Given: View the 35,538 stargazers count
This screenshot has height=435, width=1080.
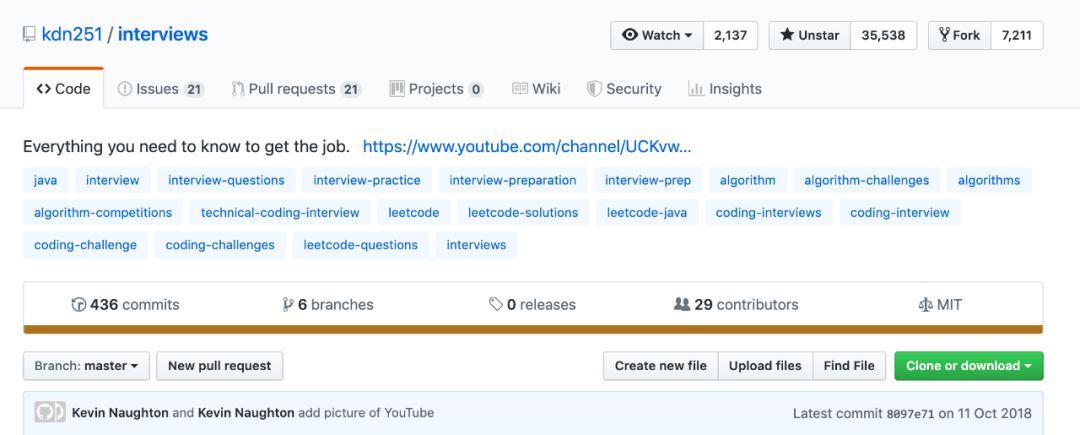Looking at the screenshot, I should 884,35.
